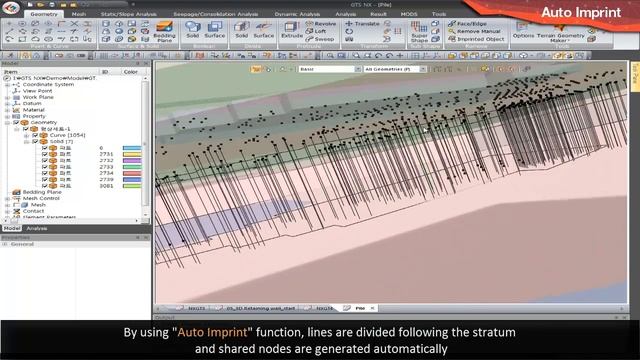
Task: Open the Seepage/Consolidation Analysis ribbon tab
Action: [216, 14]
